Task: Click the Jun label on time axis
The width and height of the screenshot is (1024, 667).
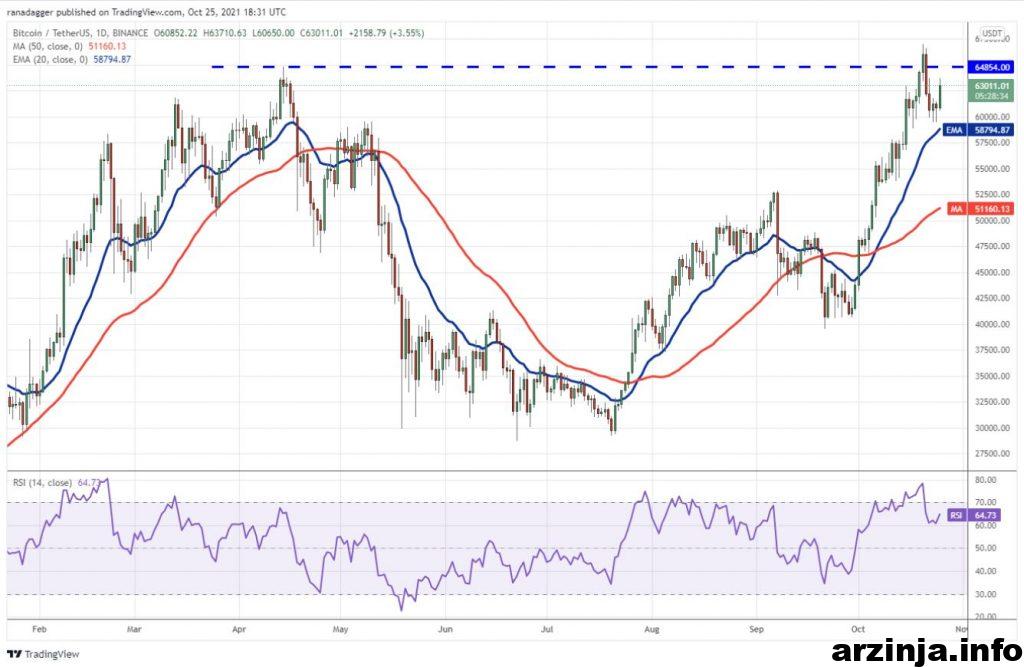Action: pyautogui.click(x=446, y=631)
